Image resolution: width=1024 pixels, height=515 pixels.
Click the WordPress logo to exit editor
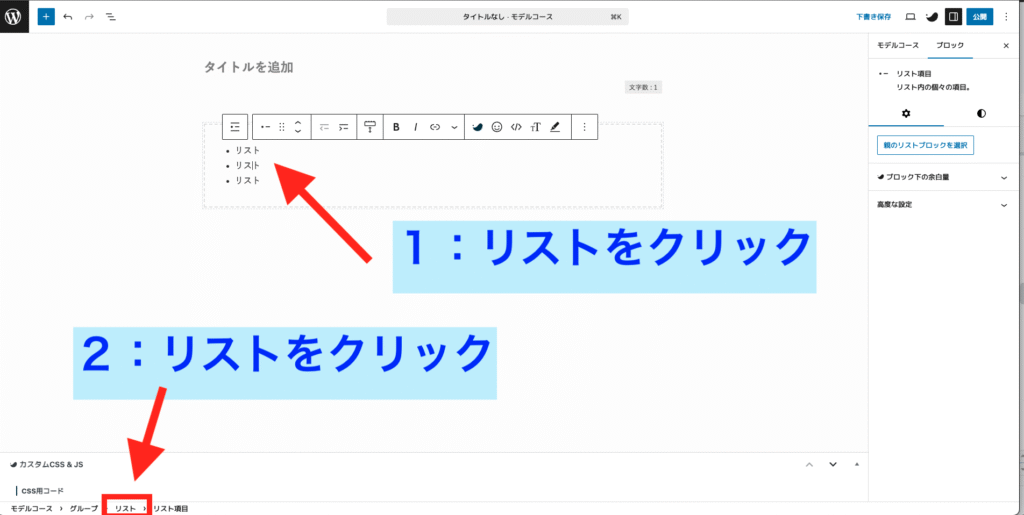click(15, 17)
